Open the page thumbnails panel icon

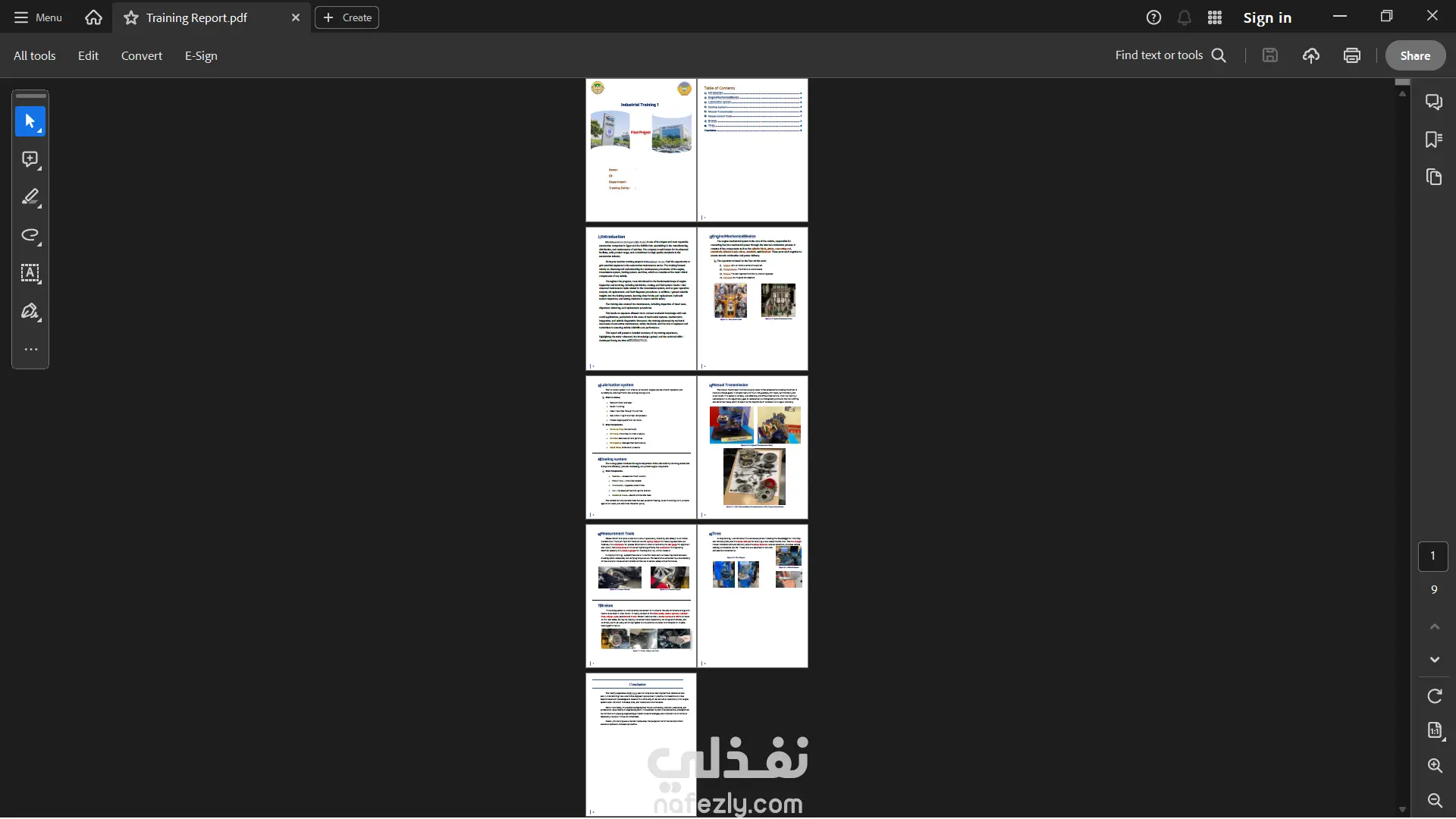click(x=1433, y=177)
